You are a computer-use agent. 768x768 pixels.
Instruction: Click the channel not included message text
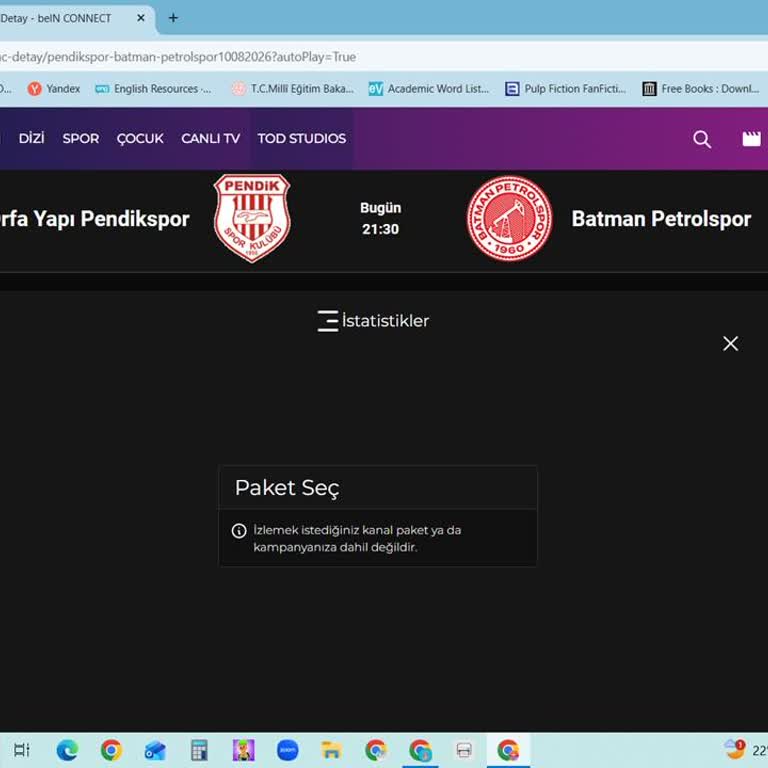coord(357,539)
